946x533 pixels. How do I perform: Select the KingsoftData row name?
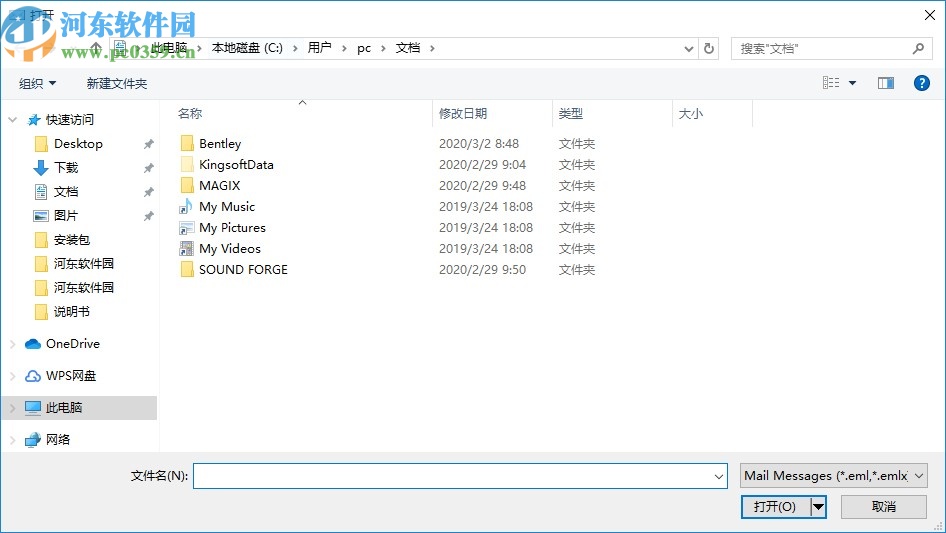coord(236,165)
